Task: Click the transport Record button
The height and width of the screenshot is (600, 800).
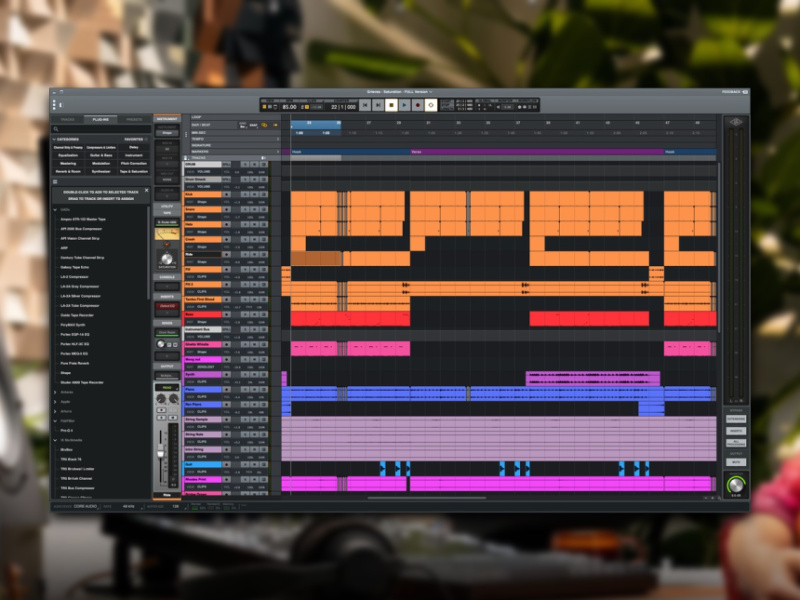Action: [417, 105]
